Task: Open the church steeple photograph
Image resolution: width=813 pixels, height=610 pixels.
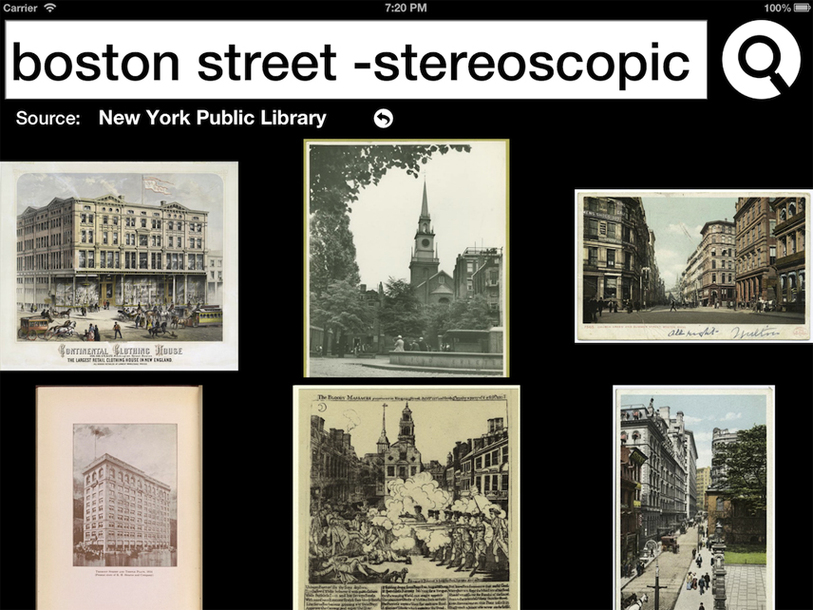Action: click(x=406, y=258)
